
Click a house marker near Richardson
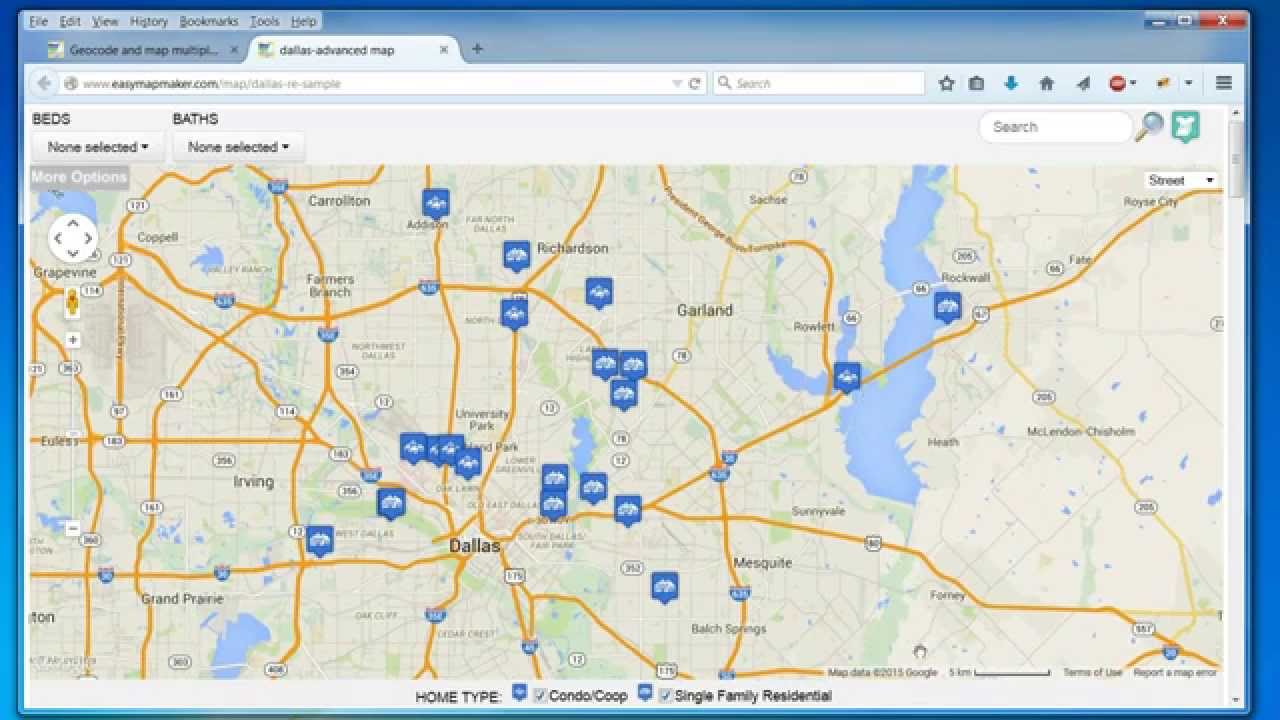pos(517,255)
